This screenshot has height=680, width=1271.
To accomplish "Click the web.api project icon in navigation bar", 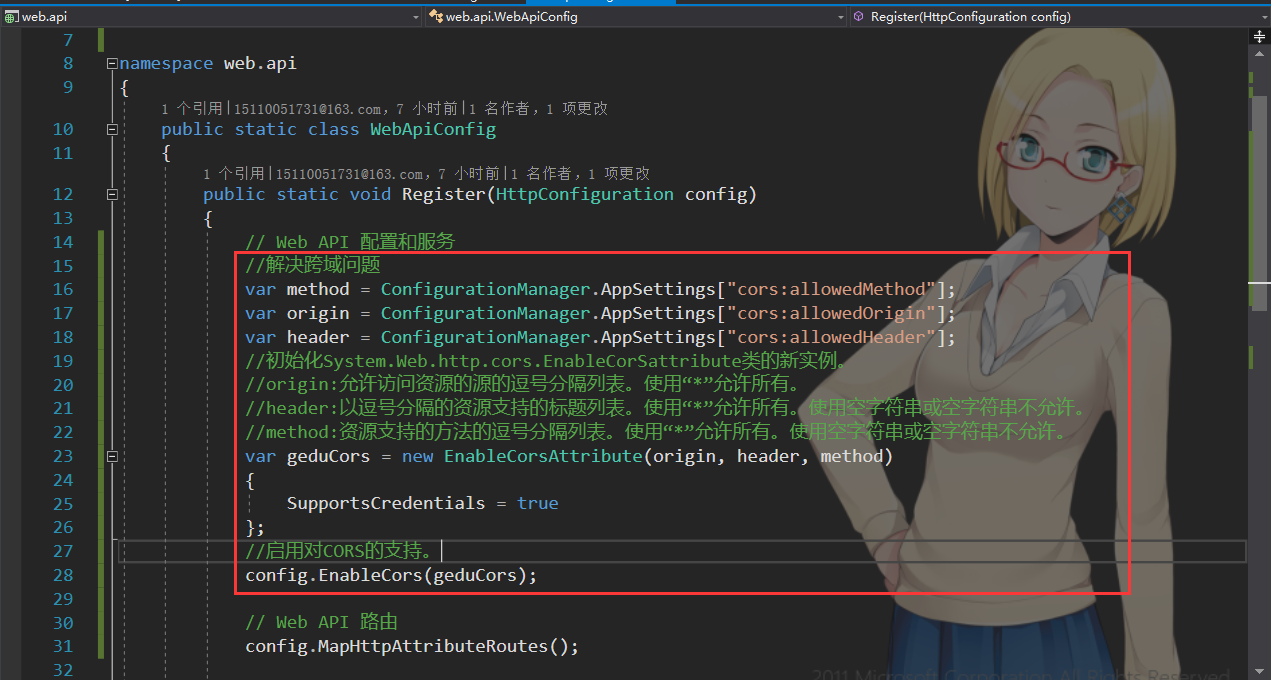I will [12, 16].
